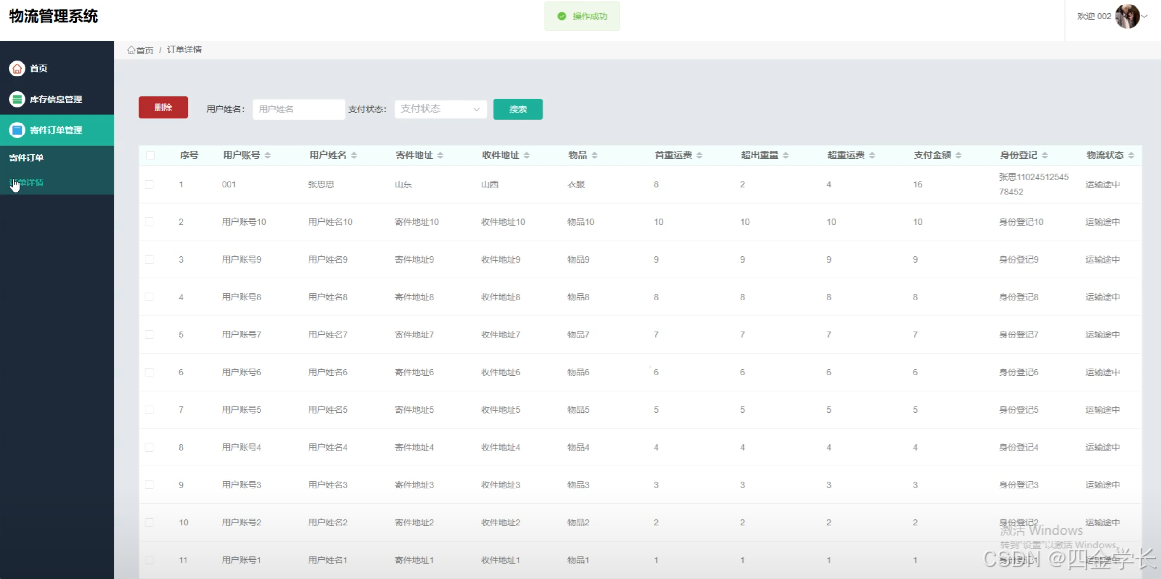Sort table by 首重运费 column arrows
The image size is (1161, 579).
point(699,155)
